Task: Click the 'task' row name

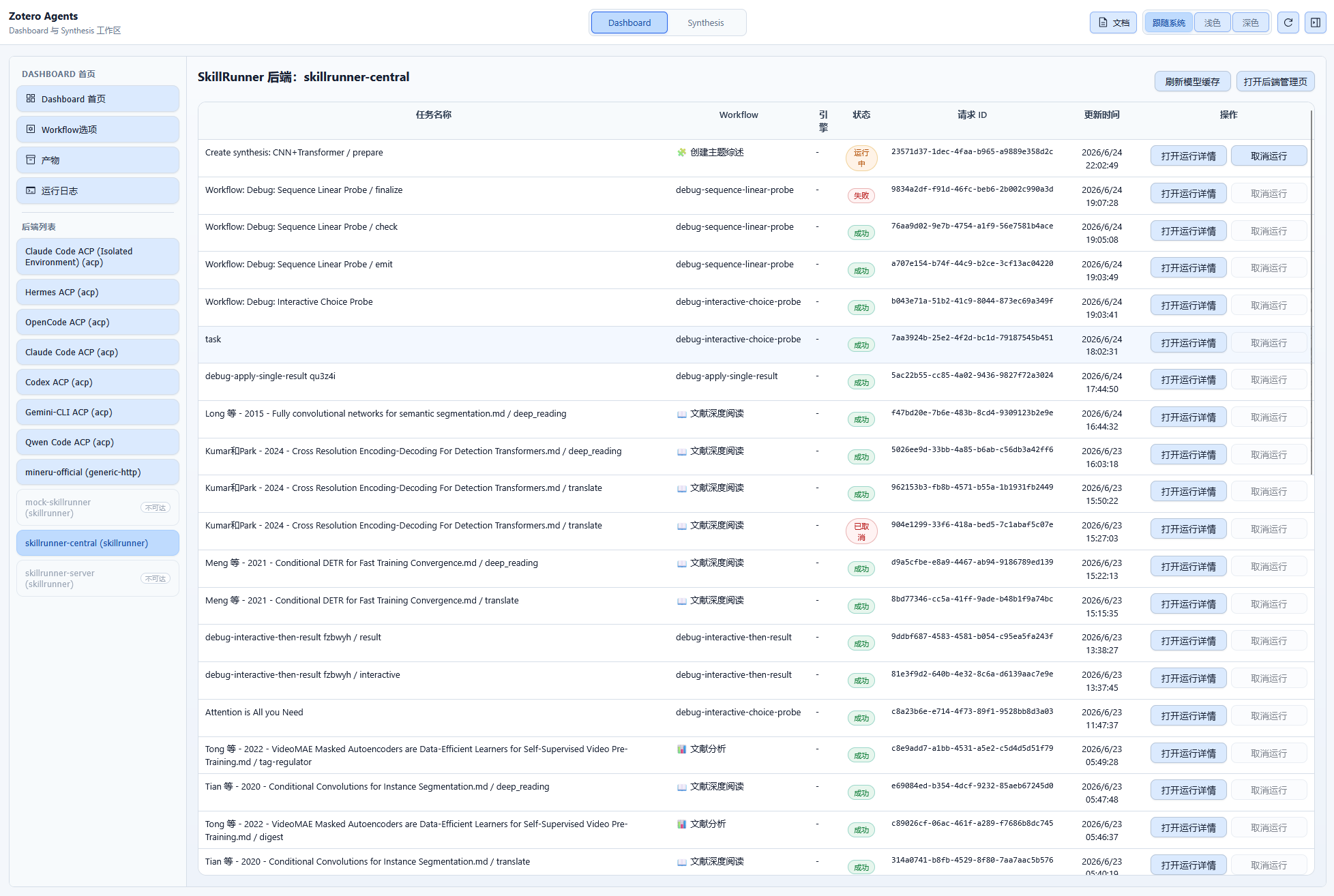Action: coord(213,339)
